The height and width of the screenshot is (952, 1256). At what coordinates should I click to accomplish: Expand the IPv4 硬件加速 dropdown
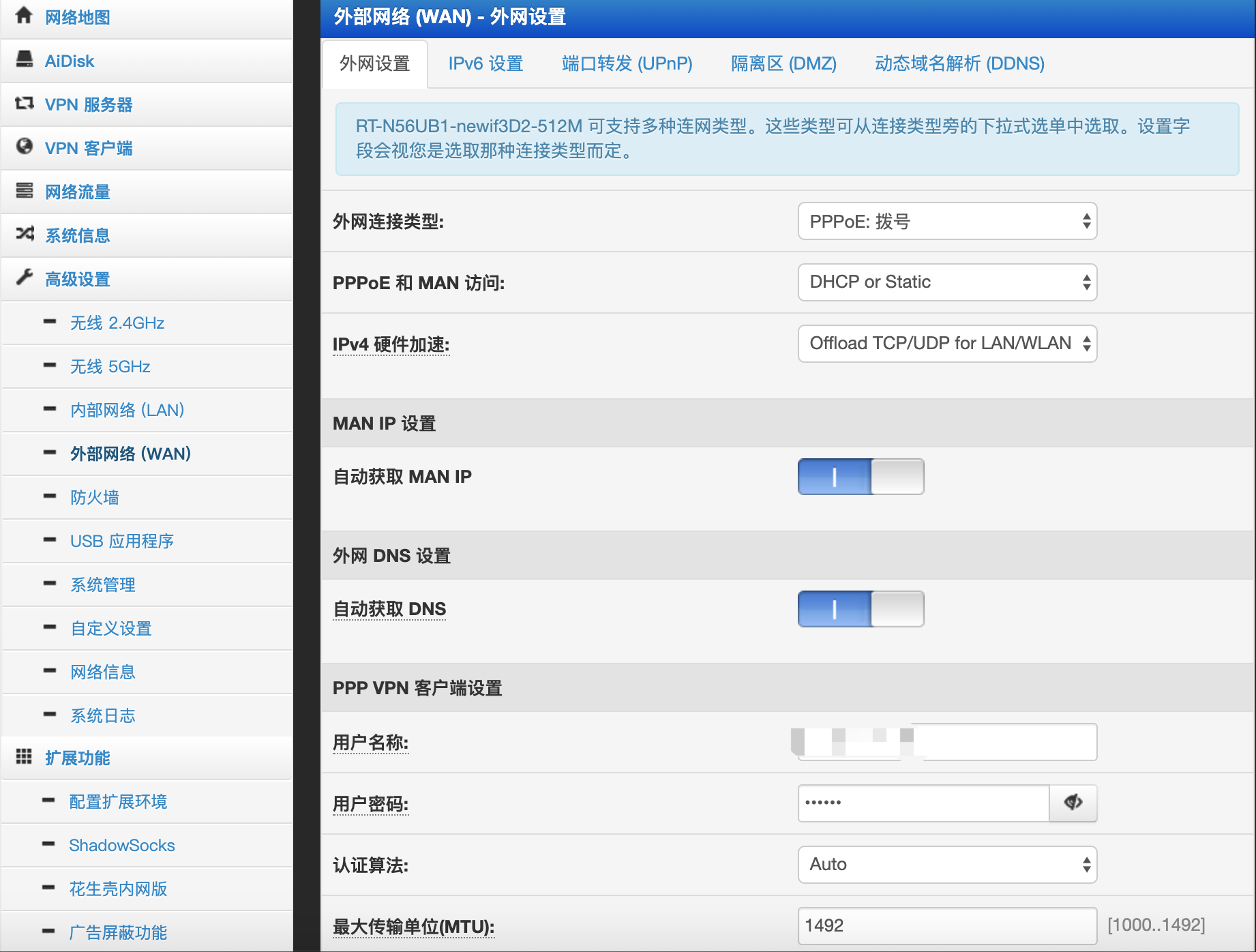(x=946, y=344)
